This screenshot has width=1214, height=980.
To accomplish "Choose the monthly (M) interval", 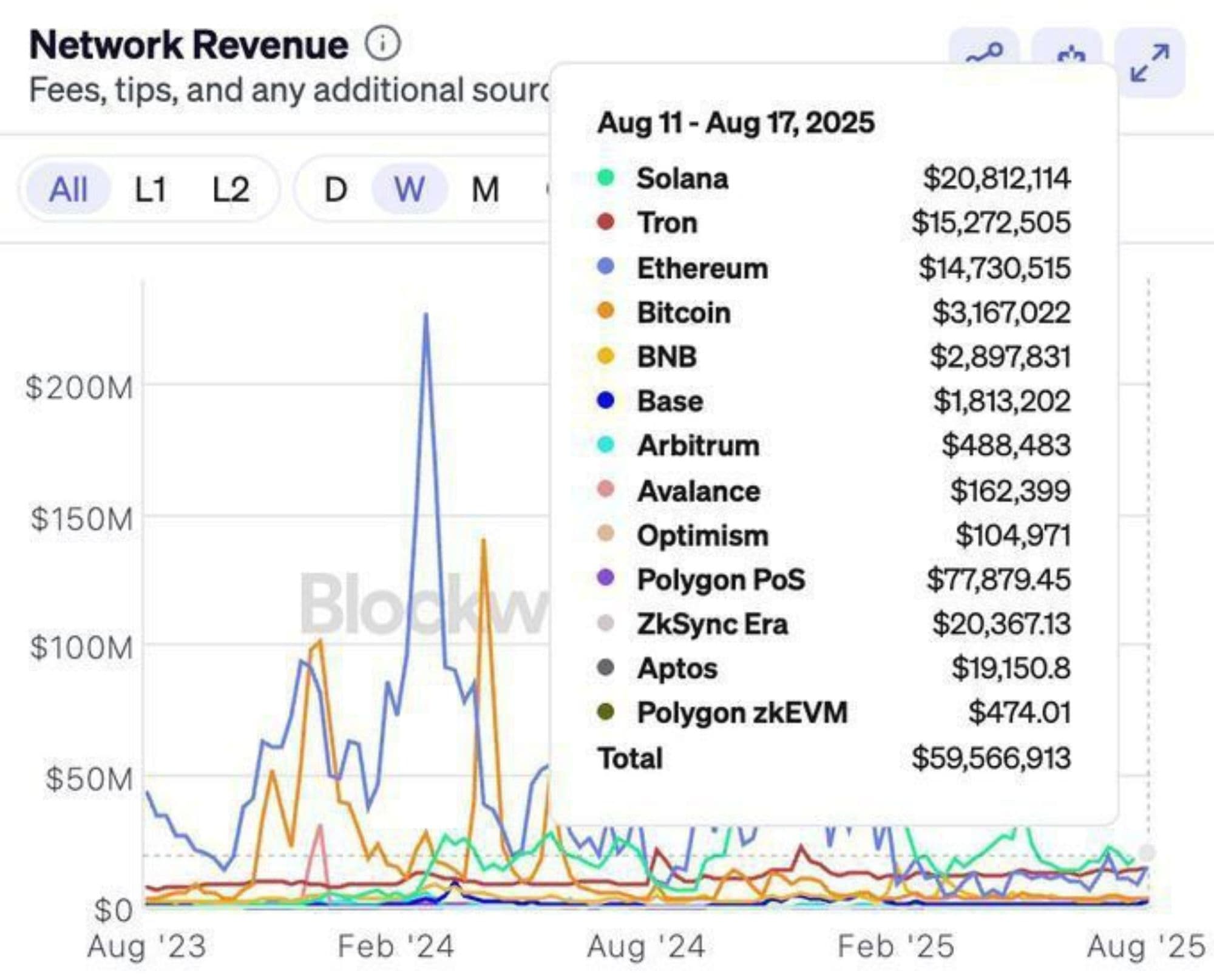I will (485, 189).
